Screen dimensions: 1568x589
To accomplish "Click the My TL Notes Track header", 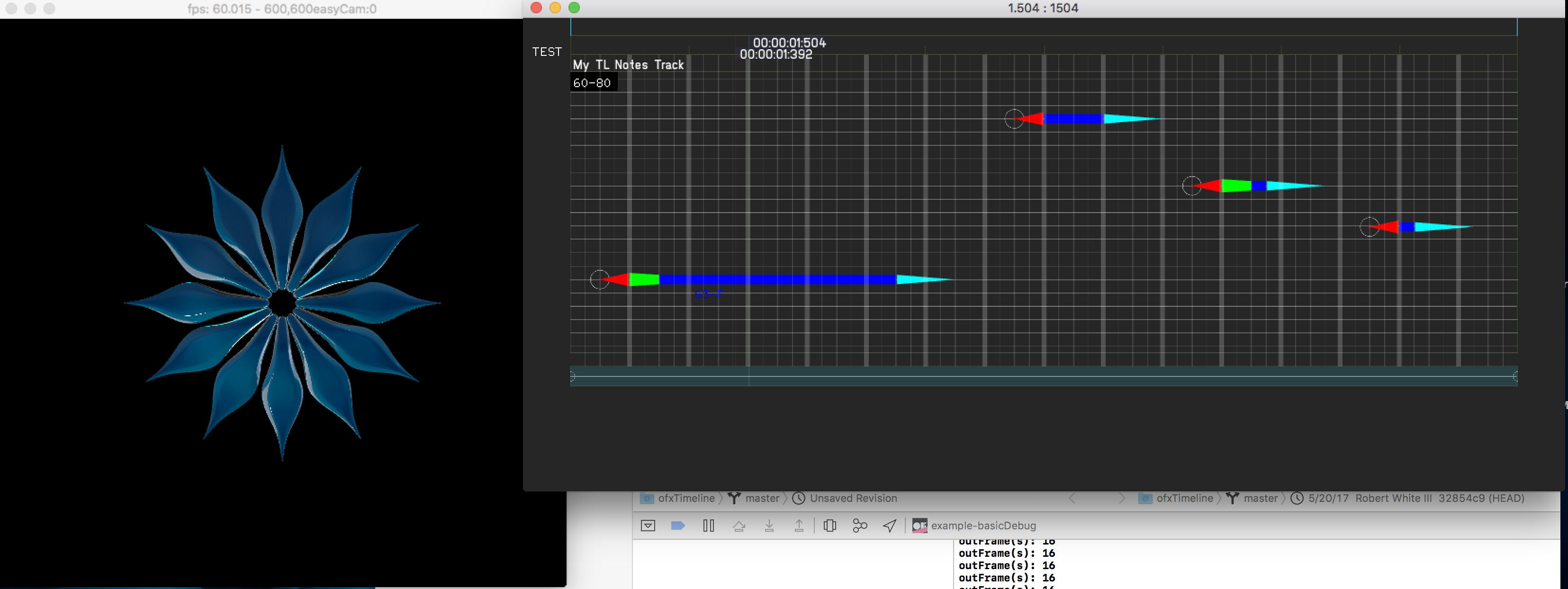I will coord(628,65).
